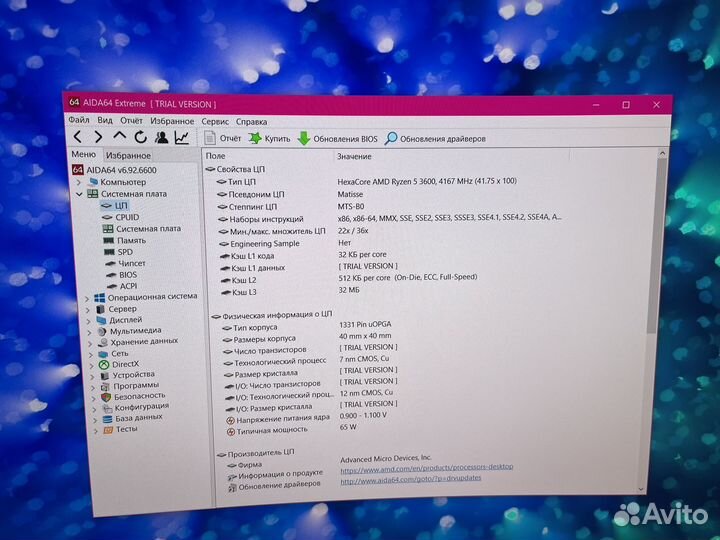This screenshot has width=720, height=540.
Task: Open the aida64.com drvupdates link
Action: coord(411,479)
